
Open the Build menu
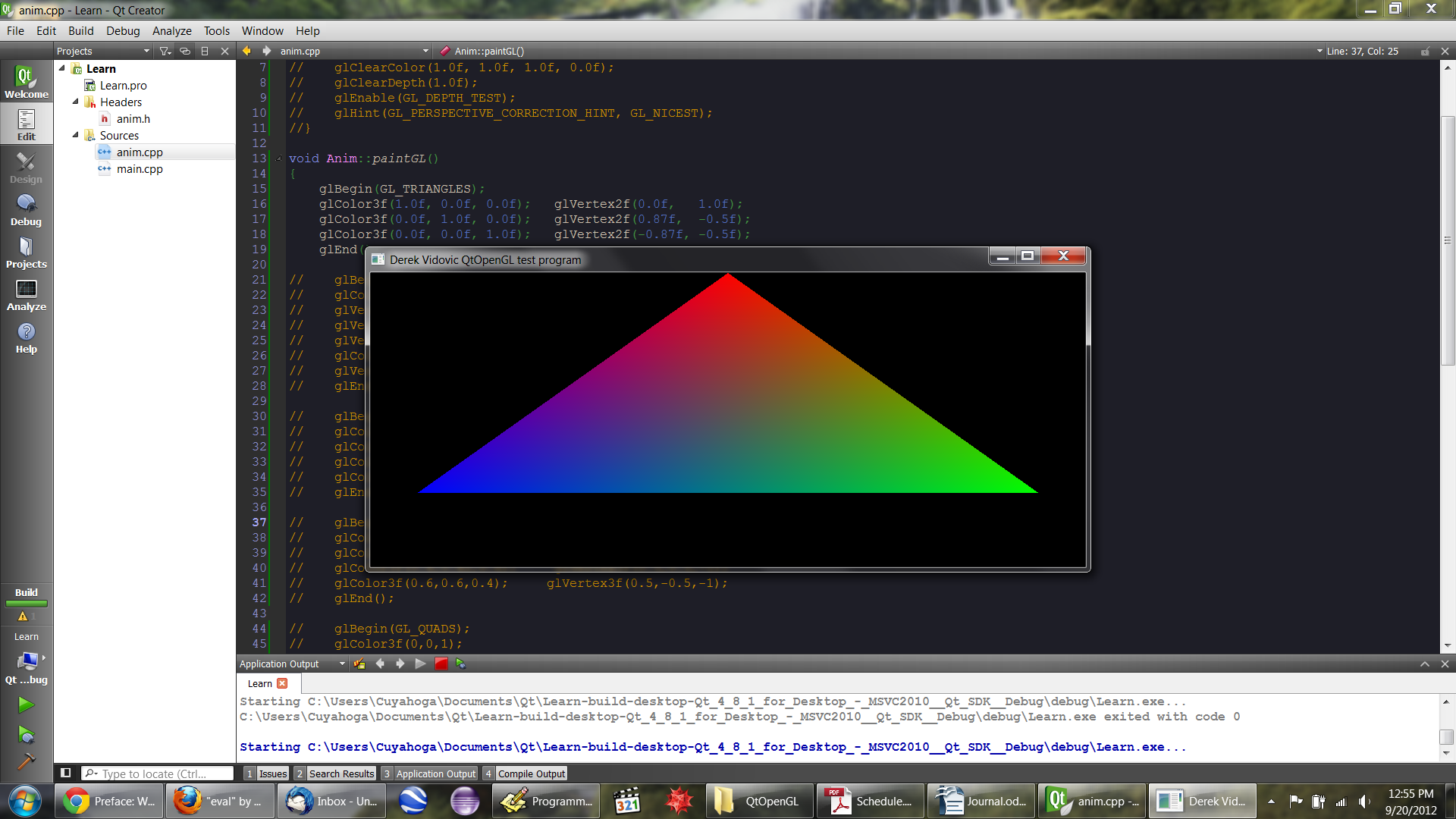tap(80, 31)
